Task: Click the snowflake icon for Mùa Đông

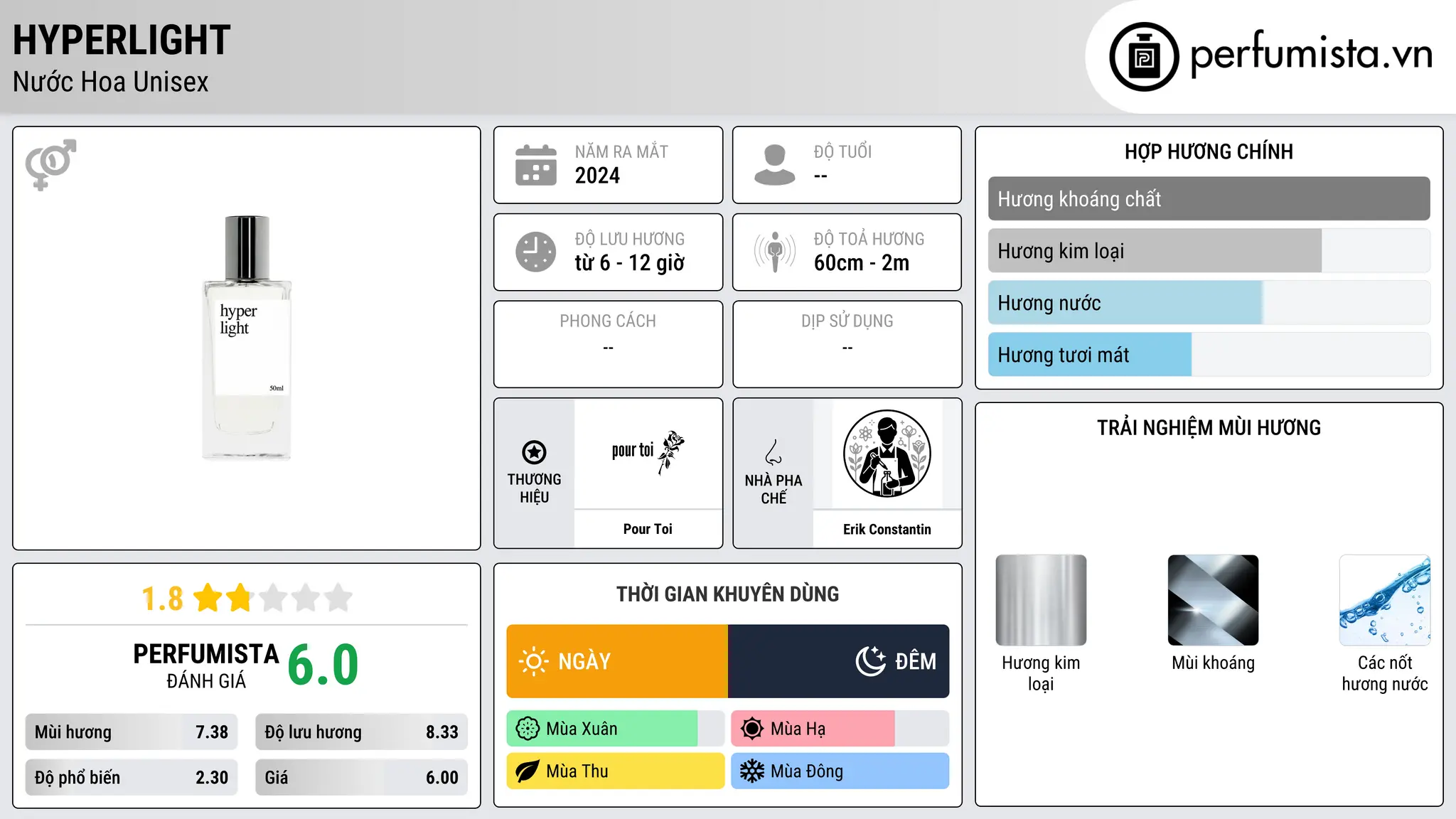Action: 751,771
